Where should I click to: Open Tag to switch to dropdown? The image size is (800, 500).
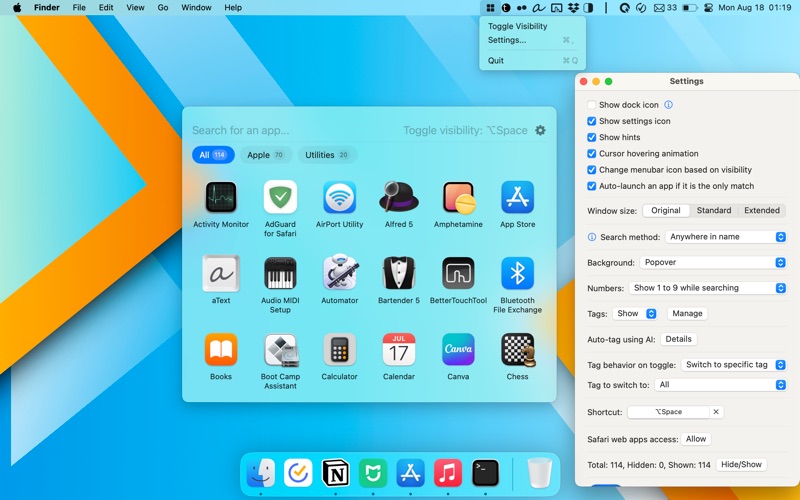point(720,385)
